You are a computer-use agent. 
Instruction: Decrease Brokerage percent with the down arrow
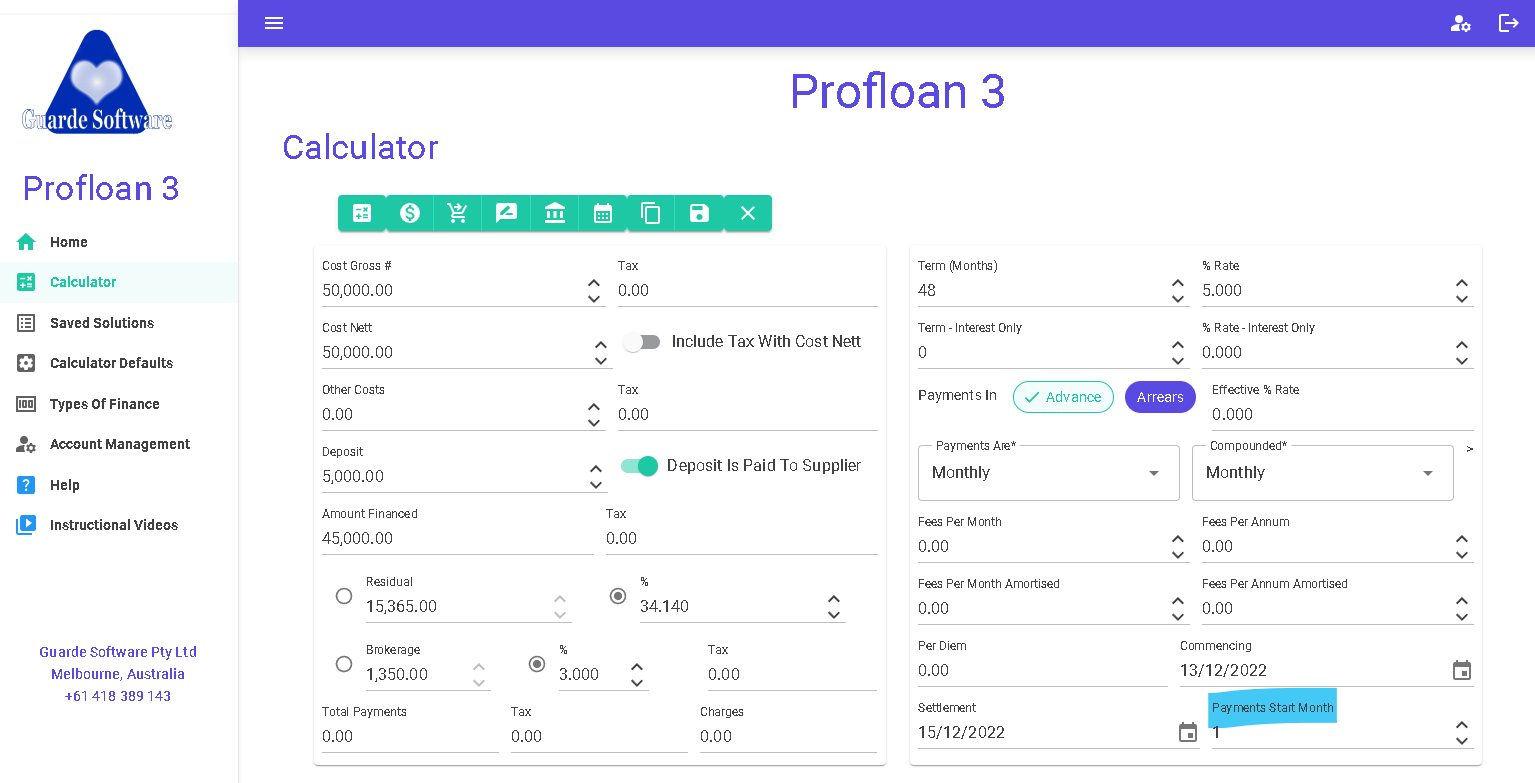click(637, 683)
